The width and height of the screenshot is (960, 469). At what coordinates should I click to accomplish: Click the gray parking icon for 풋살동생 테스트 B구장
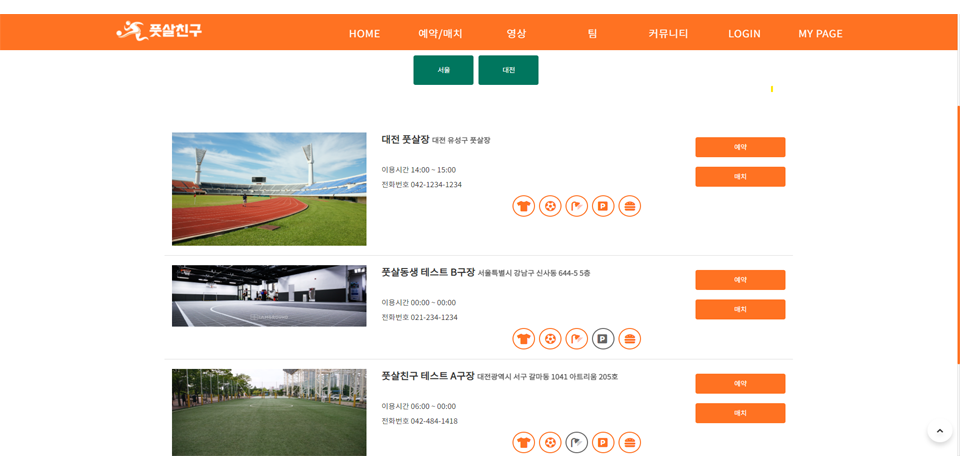(x=603, y=339)
